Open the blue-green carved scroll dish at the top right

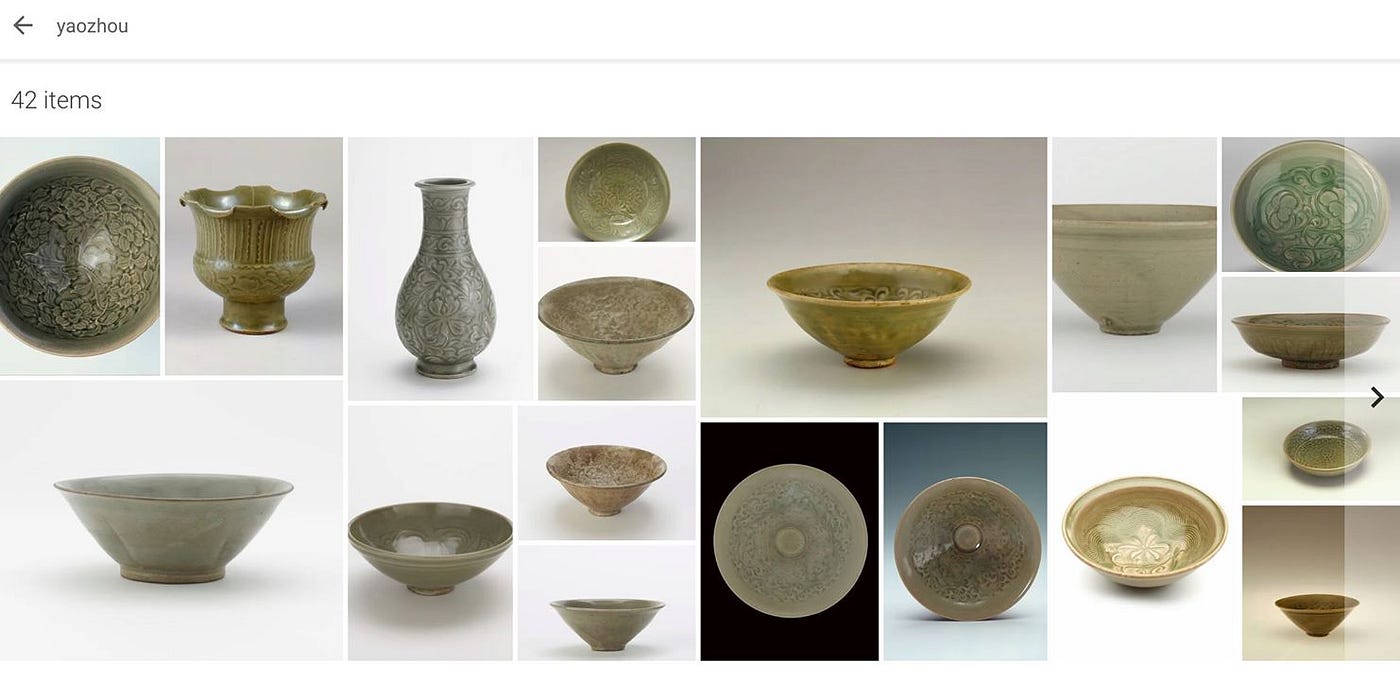tap(1310, 205)
